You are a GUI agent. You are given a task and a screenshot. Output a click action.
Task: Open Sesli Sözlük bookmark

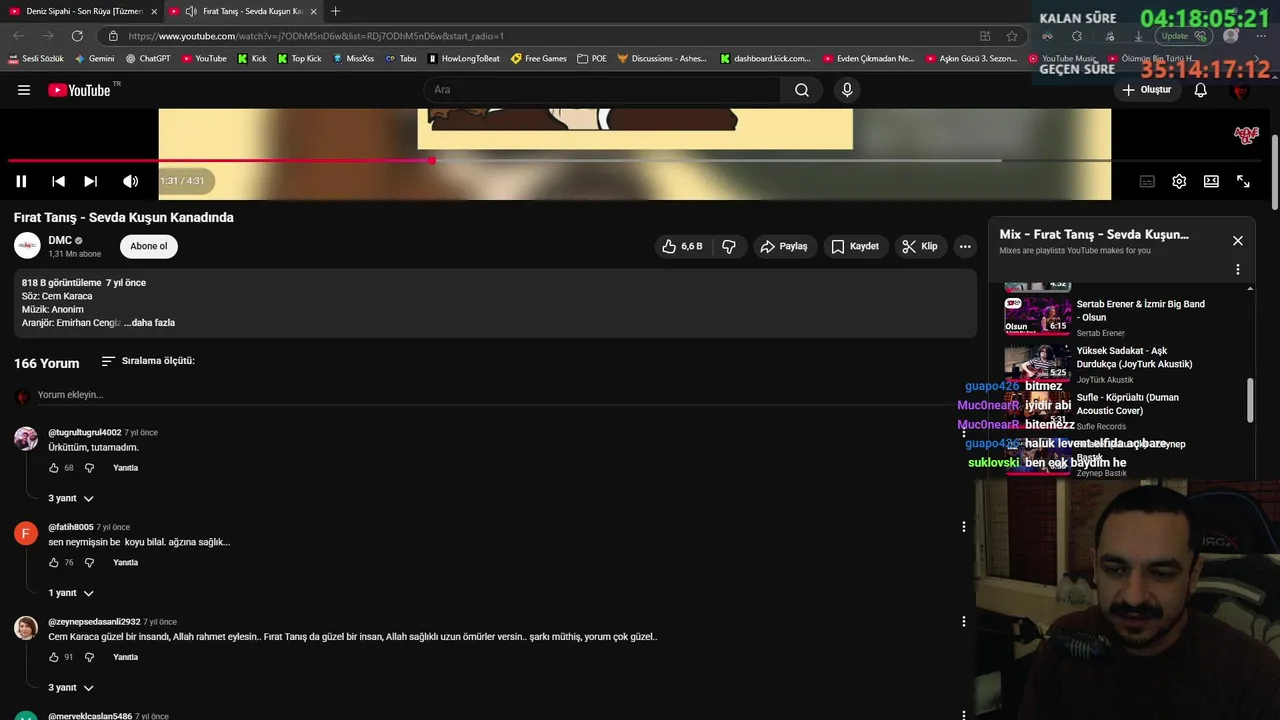coord(36,59)
